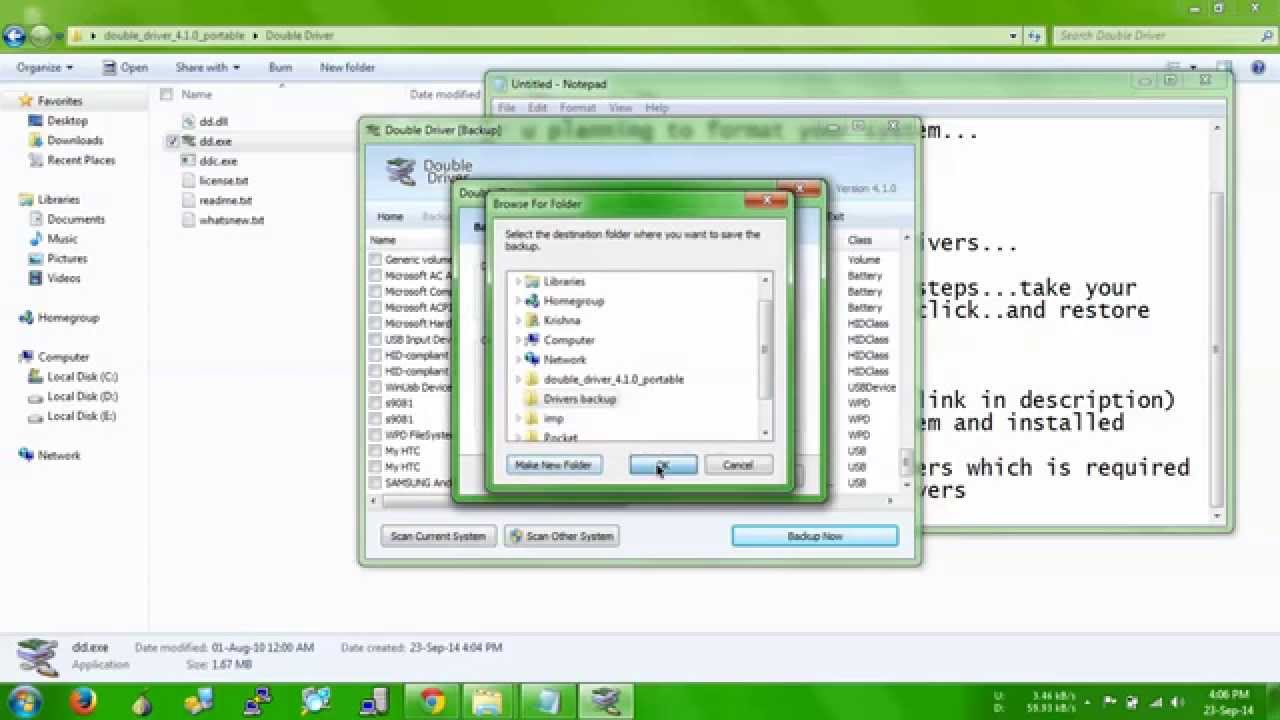Image resolution: width=1280 pixels, height=720 pixels.
Task: Expand Computer node in Browse dialog
Action: coord(518,340)
